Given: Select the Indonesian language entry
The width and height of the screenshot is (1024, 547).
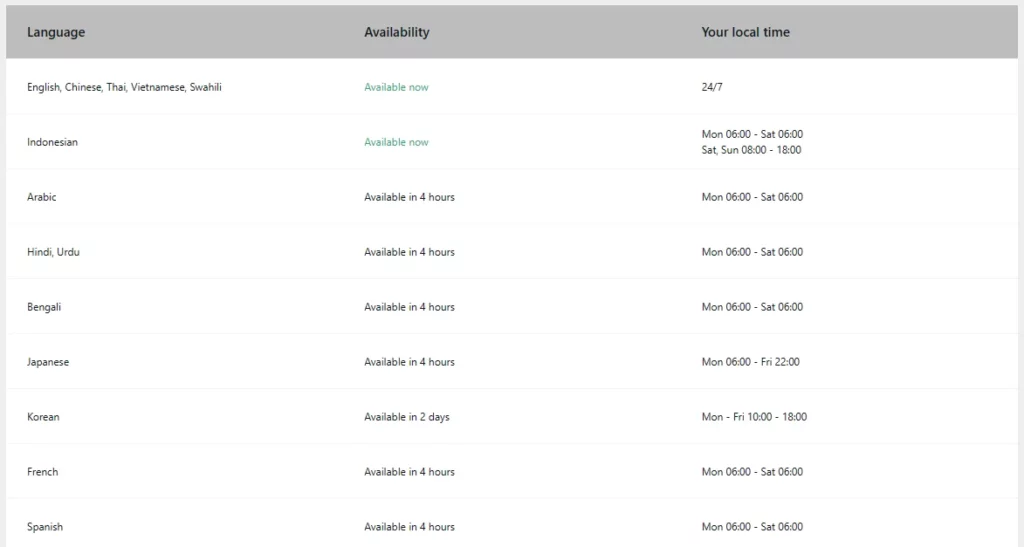Looking at the screenshot, I should pos(52,142).
